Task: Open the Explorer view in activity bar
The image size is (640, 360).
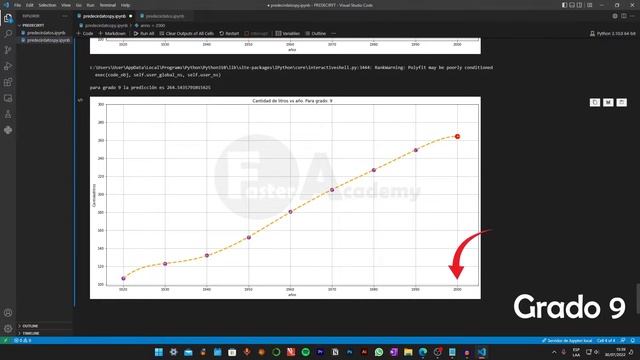Action: pos(8,18)
